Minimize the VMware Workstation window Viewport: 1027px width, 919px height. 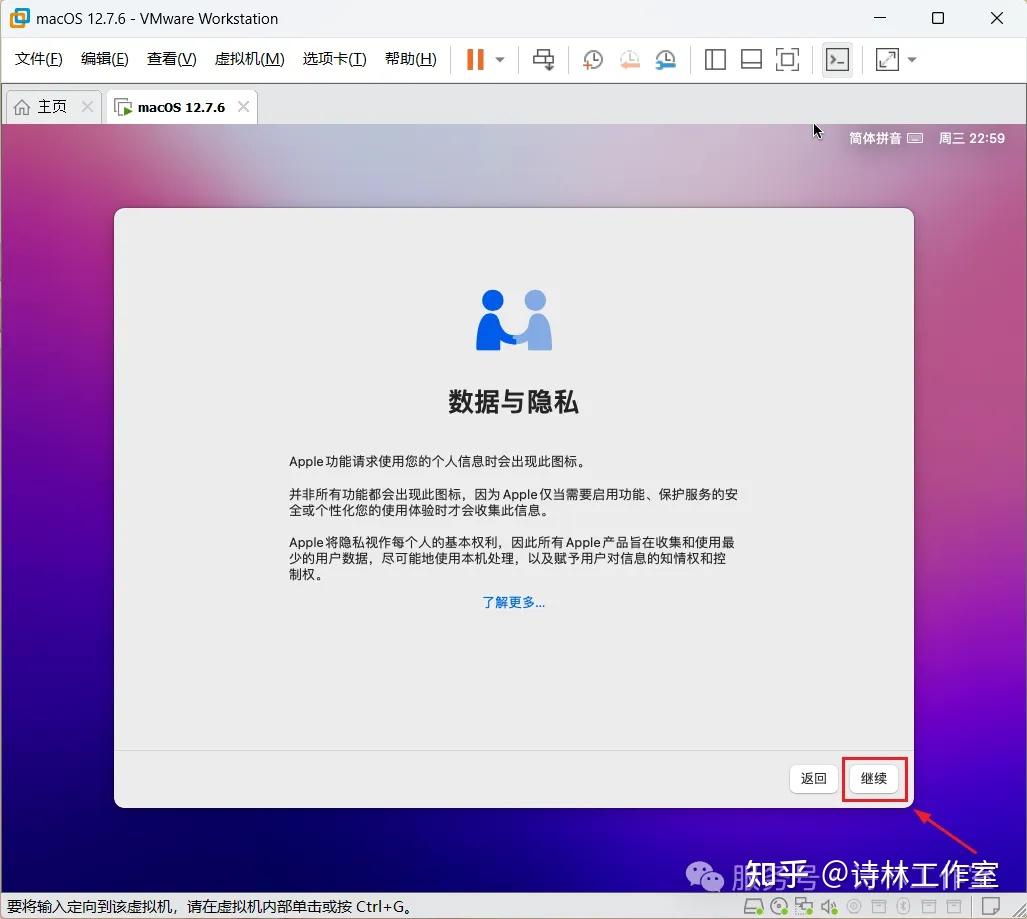(880, 18)
